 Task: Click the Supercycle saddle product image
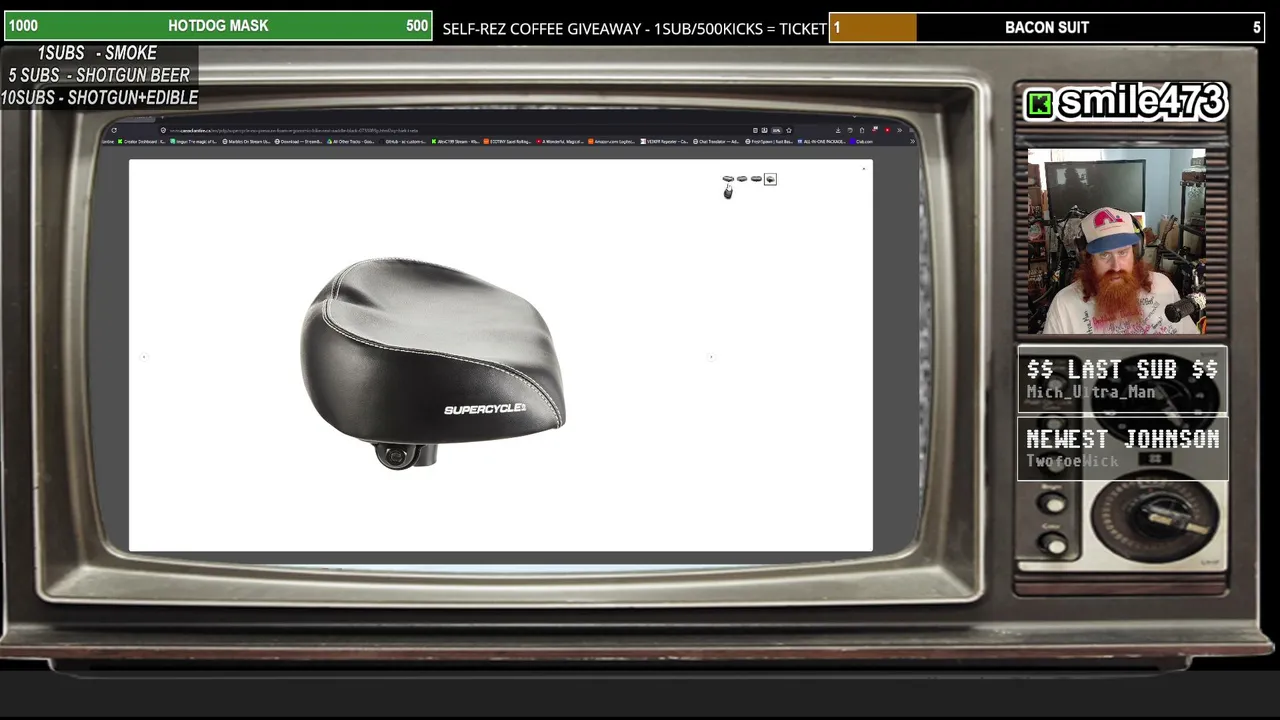click(433, 362)
